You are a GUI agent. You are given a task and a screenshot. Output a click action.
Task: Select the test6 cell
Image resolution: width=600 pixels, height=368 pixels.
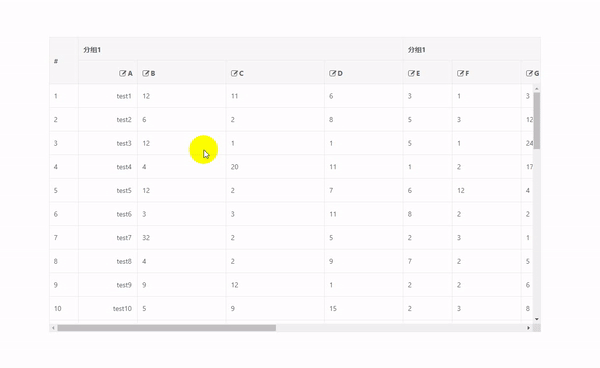108,214
